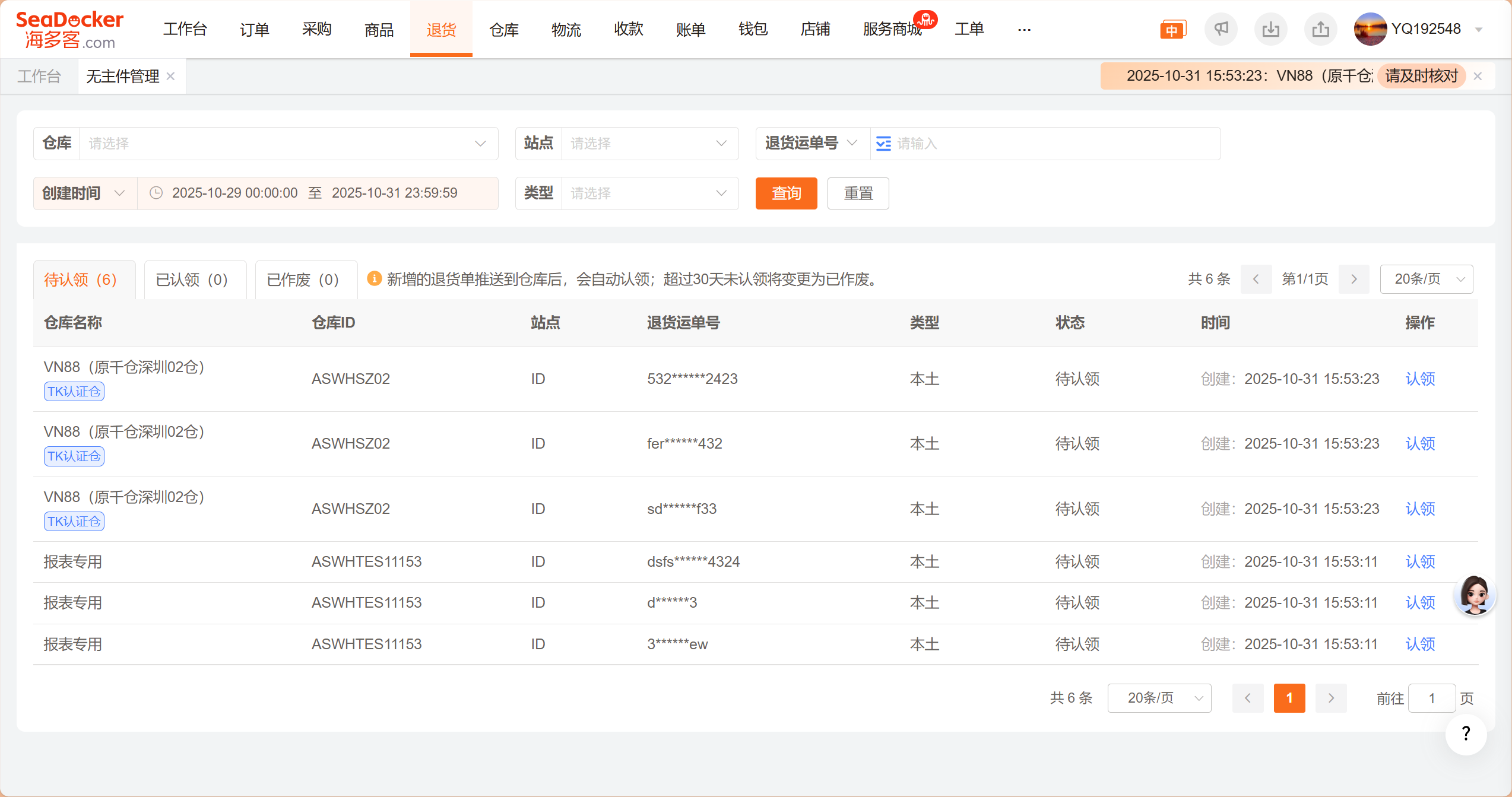Screen dimensions: 1512x797
Task: Open the user profile avatar
Action: [x=1370, y=29]
